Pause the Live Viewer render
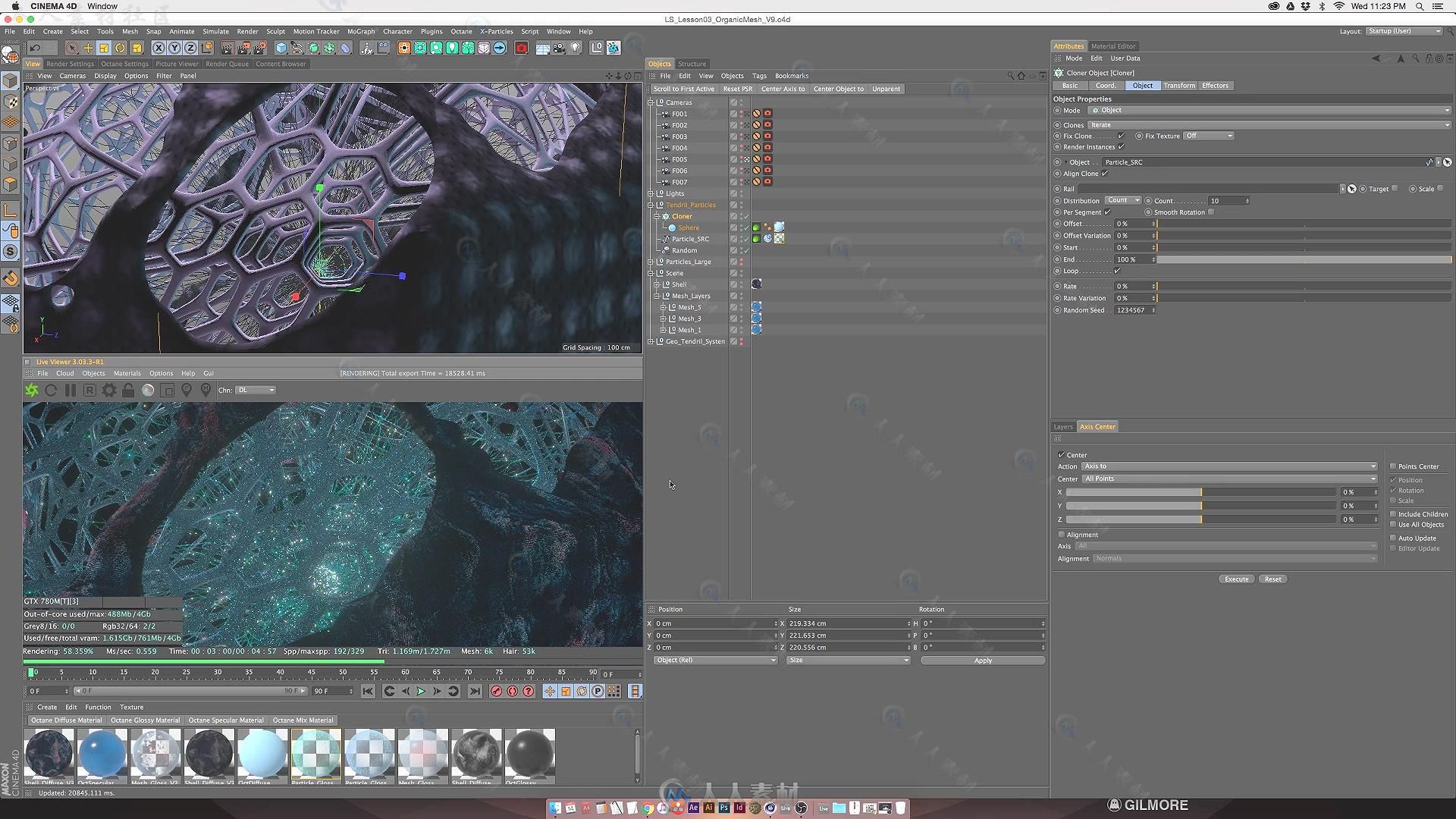Viewport: 1456px width, 819px height. tap(71, 390)
